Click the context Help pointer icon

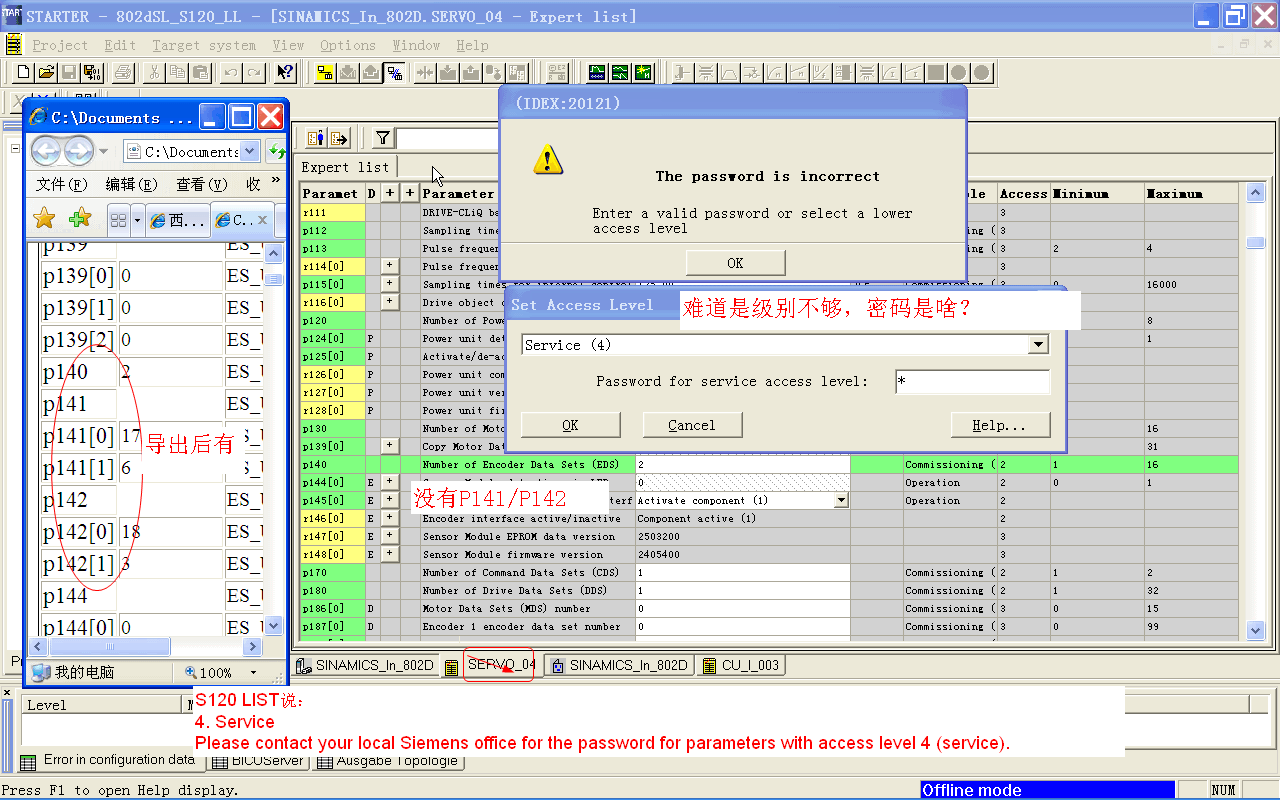pos(285,72)
